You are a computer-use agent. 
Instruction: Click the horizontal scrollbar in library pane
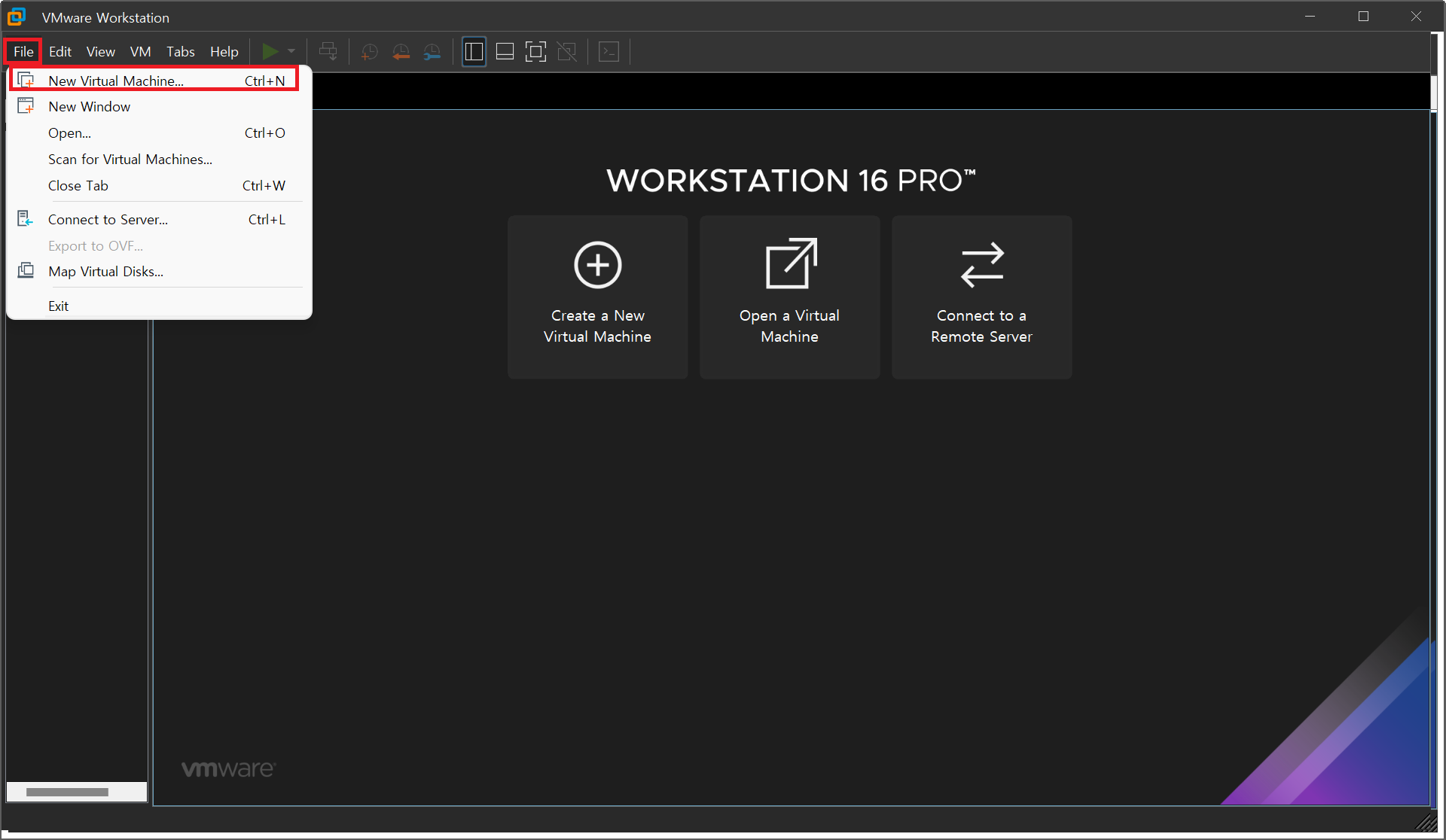(x=68, y=792)
